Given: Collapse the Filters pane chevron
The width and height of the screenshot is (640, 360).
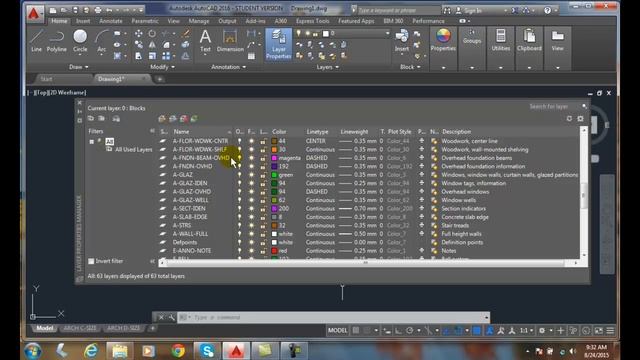Looking at the screenshot, I should tap(152, 131).
